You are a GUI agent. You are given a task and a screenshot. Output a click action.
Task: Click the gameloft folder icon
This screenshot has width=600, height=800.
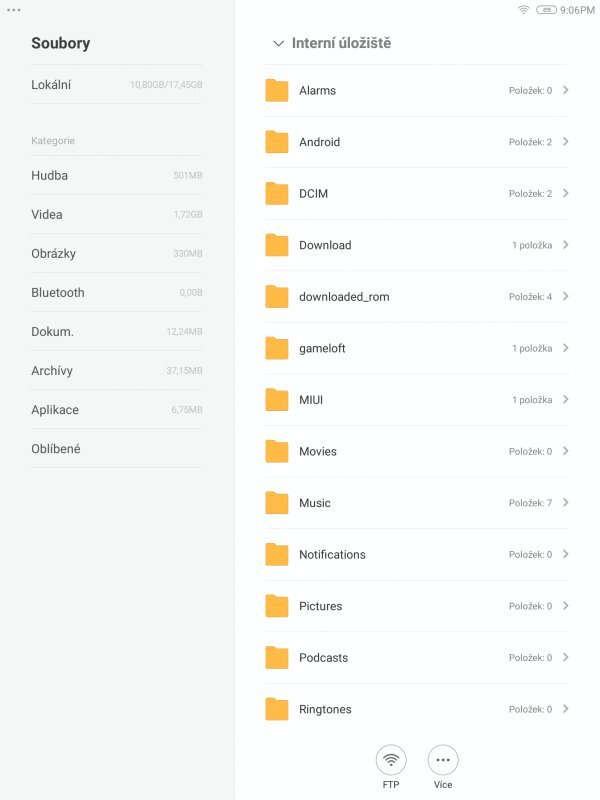(275, 348)
